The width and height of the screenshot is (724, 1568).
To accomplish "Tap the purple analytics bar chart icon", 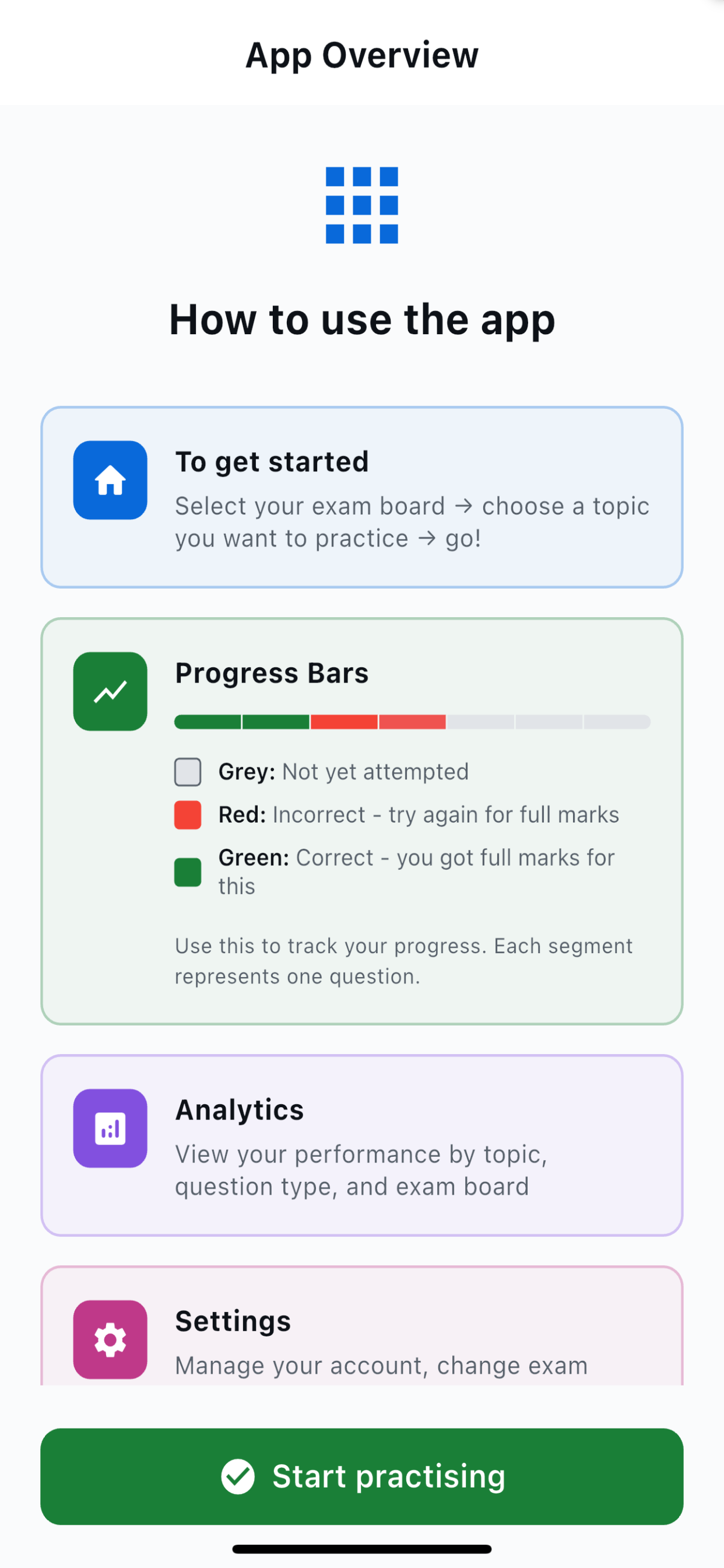I will tap(110, 1128).
